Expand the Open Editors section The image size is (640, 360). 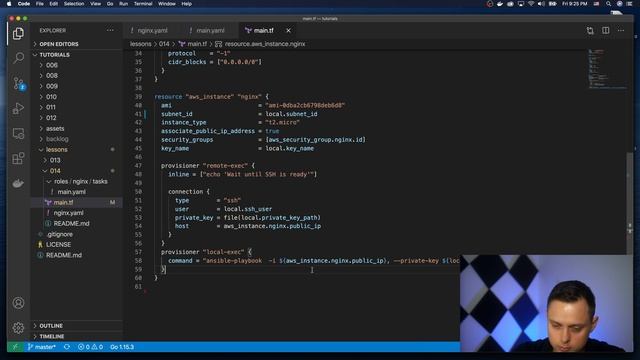[58, 44]
